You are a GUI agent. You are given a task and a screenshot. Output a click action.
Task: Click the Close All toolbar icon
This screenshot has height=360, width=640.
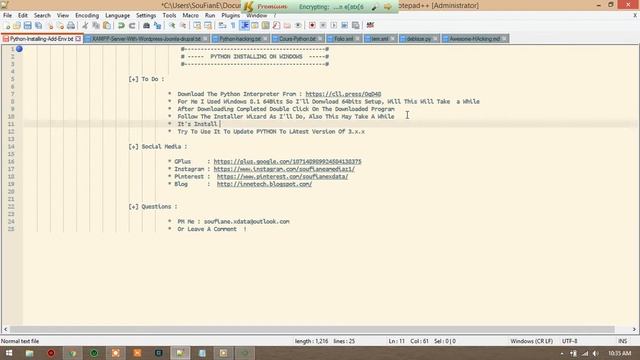(60, 25)
